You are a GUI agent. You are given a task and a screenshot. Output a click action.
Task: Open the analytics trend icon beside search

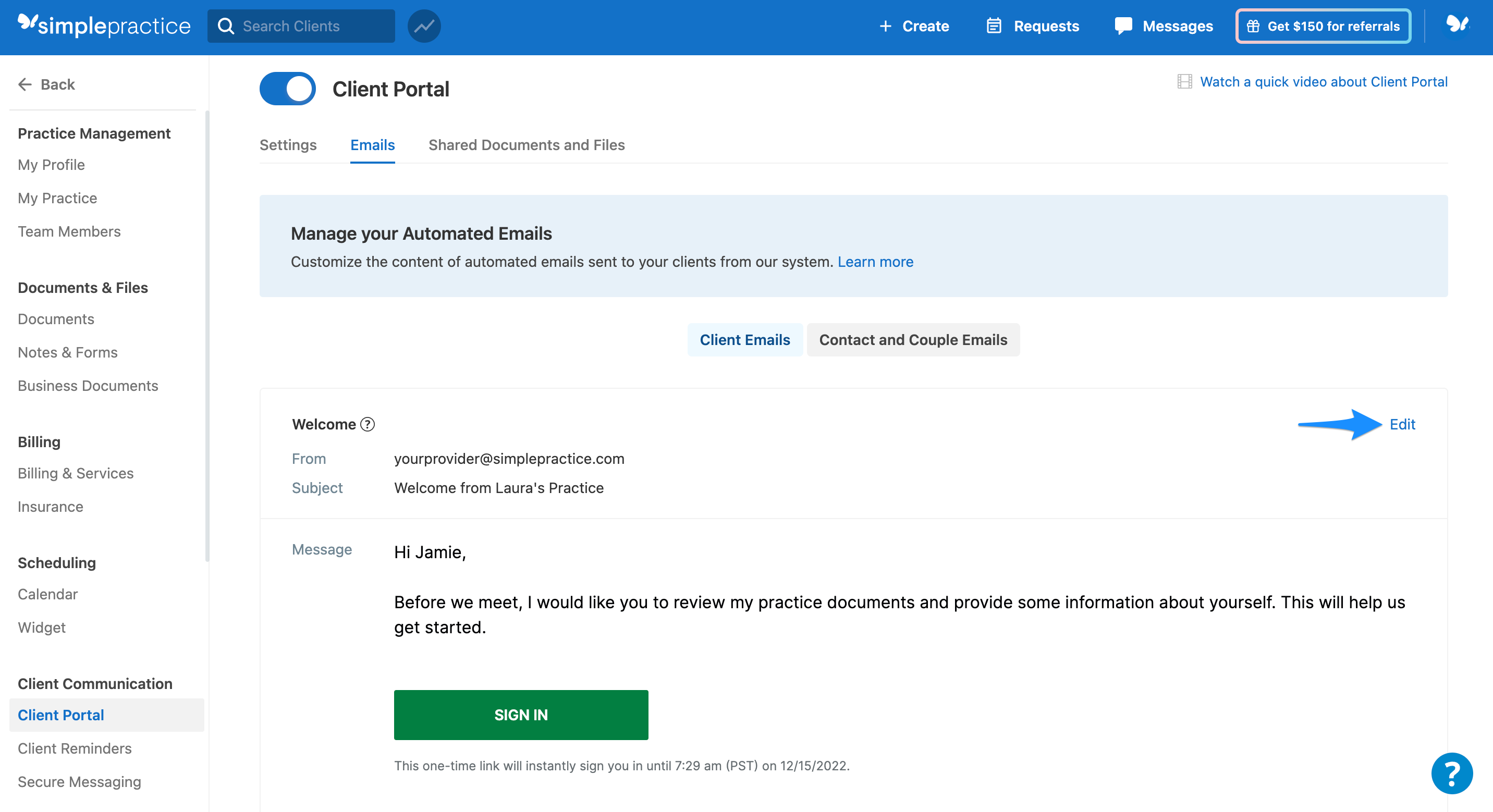(424, 26)
